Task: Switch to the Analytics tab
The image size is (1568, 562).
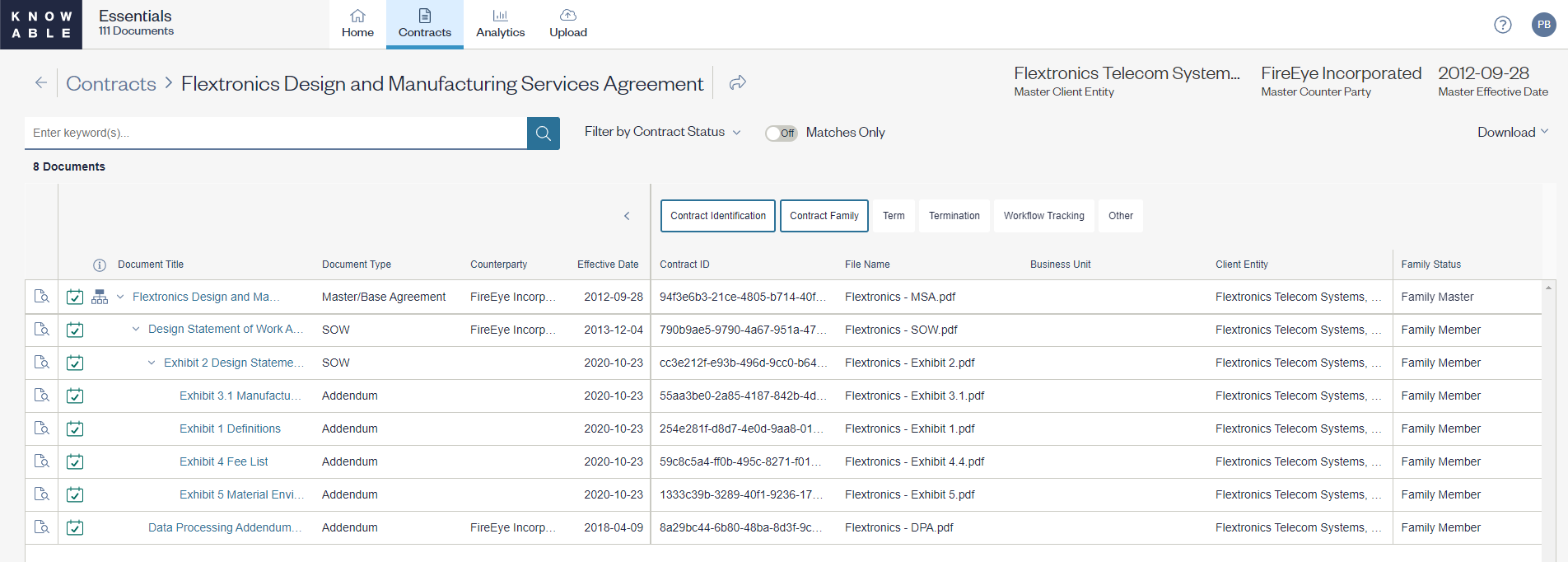Action: [500, 25]
